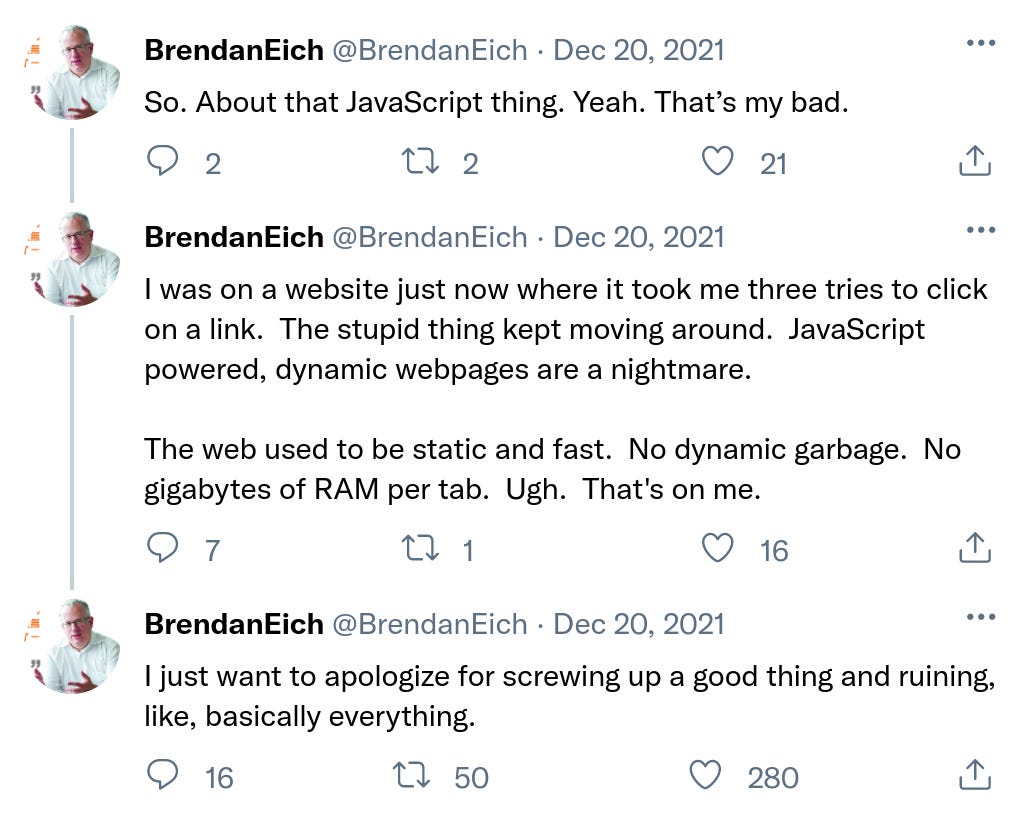Share the last tweet in the thread
The width and height of the screenshot is (1024, 818).
click(x=975, y=774)
